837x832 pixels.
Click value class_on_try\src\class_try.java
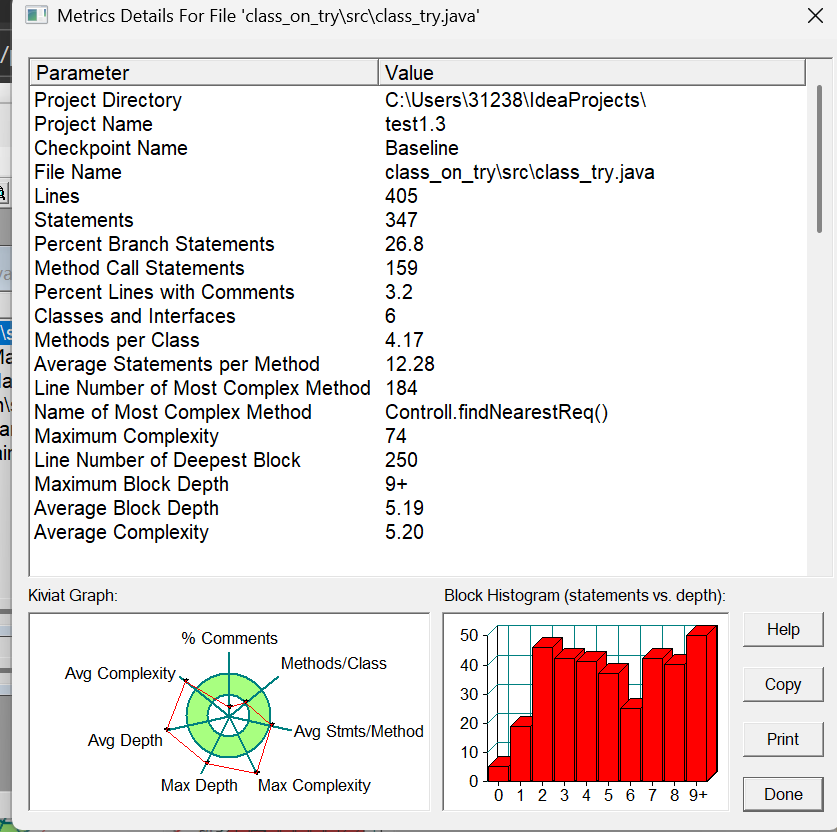tap(519, 172)
